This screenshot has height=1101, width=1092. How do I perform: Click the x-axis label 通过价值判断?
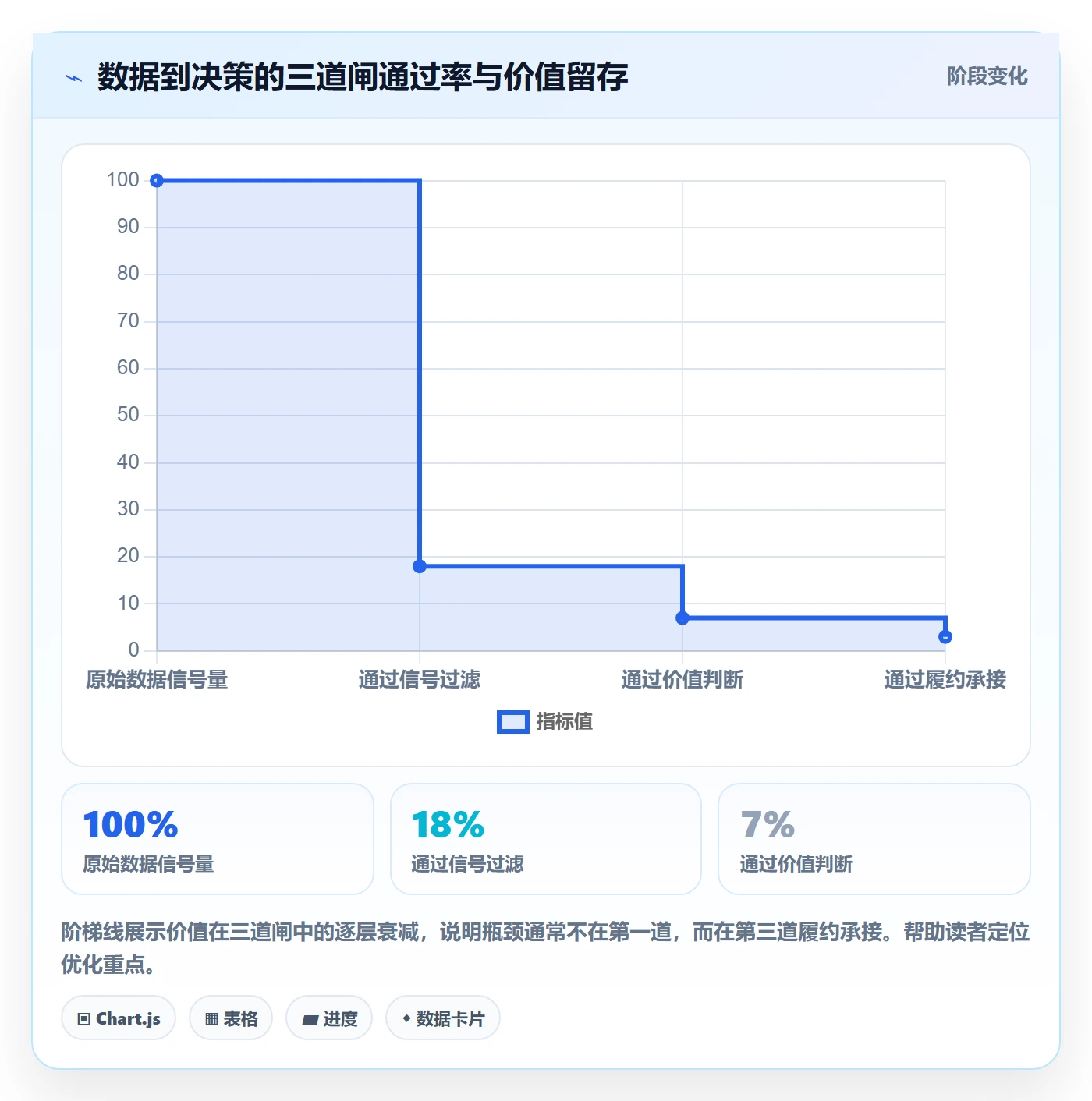point(682,680)
